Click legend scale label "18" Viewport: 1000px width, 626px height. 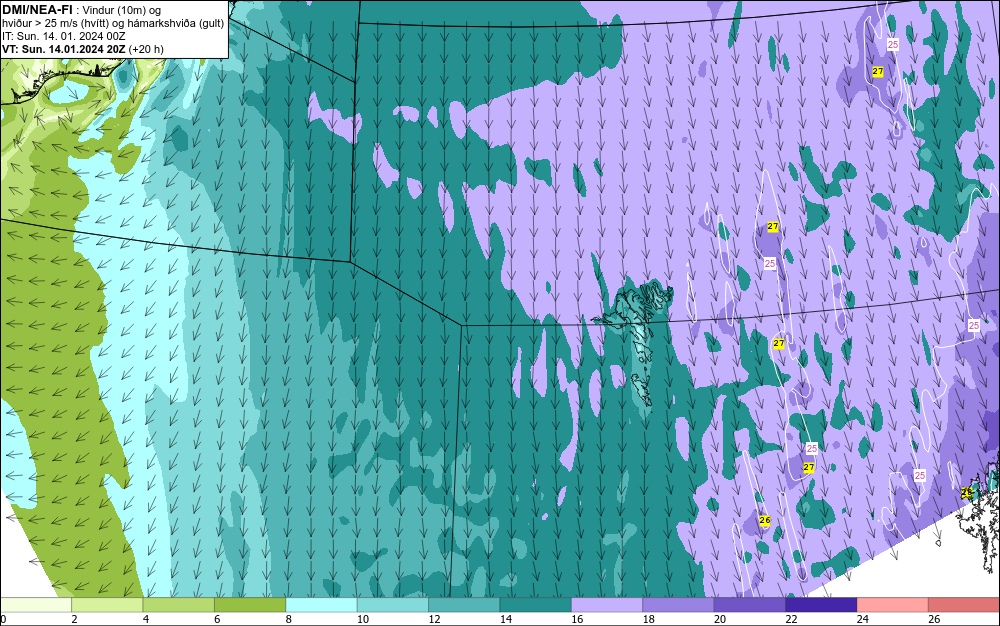[649, 619]
